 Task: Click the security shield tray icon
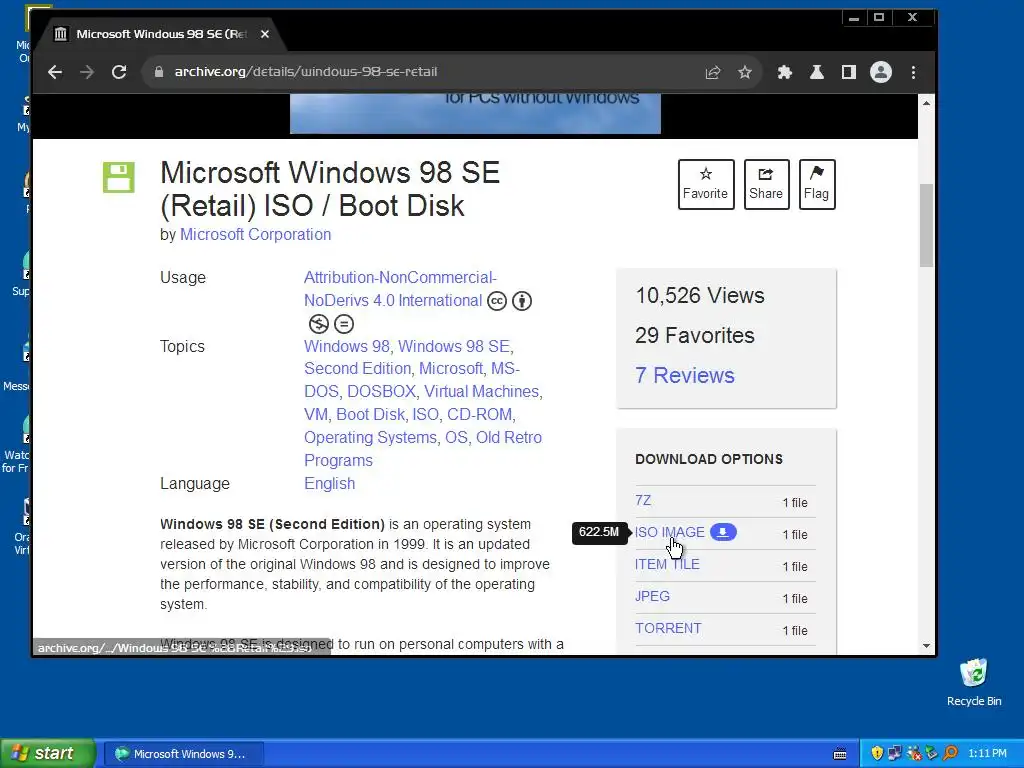pos(877,754)
